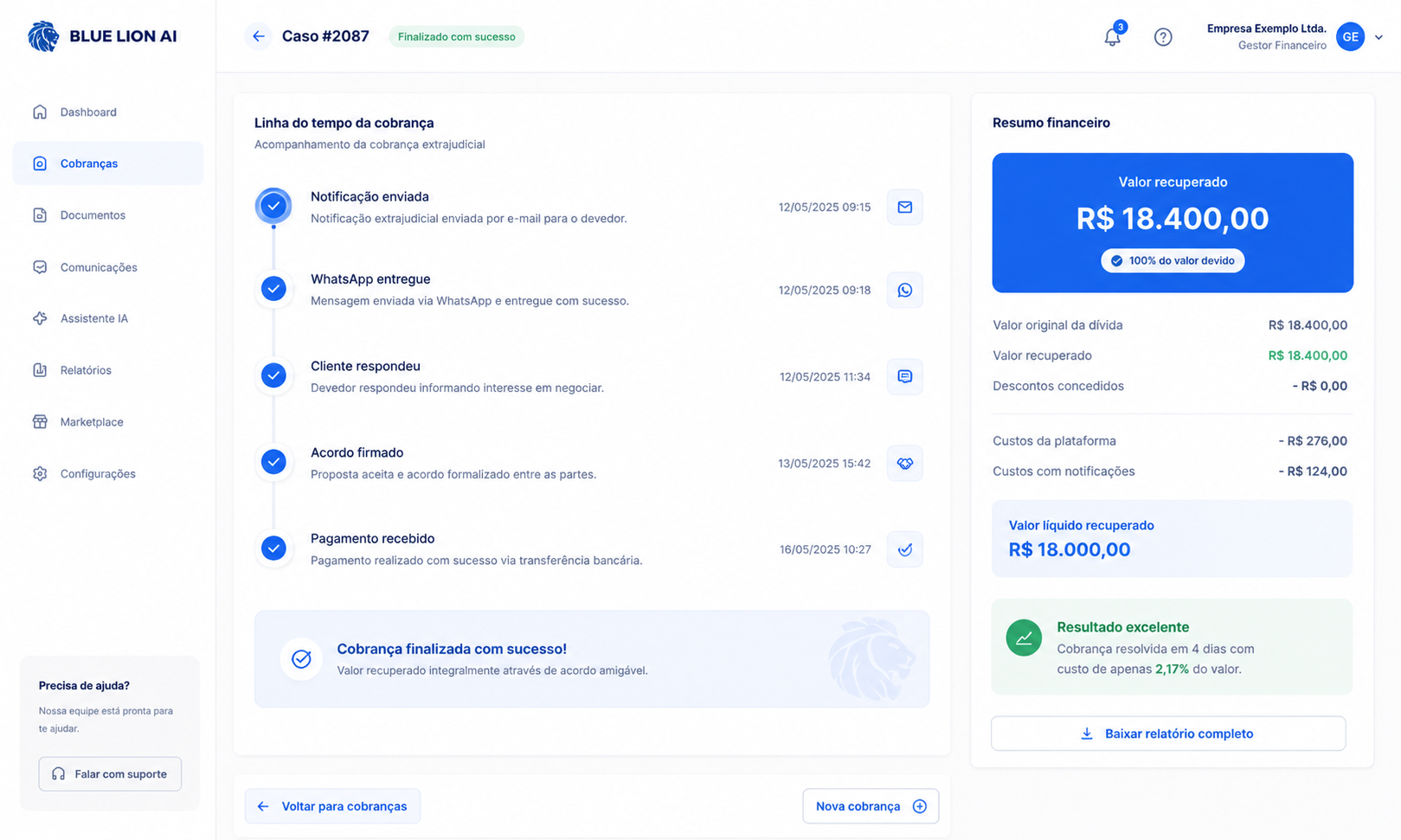This screenshot has height=840, width=1401.
Task: Click the R$ 124,00 notification cost value
Action: [x=1313, y=471]
